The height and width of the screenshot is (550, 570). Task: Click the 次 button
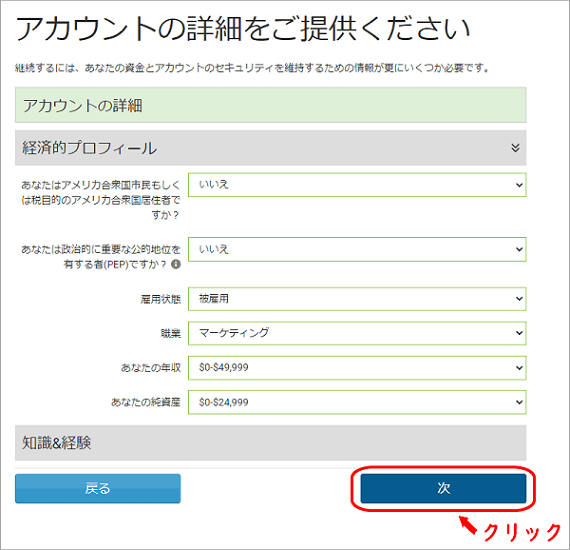[x=443, y=488]
